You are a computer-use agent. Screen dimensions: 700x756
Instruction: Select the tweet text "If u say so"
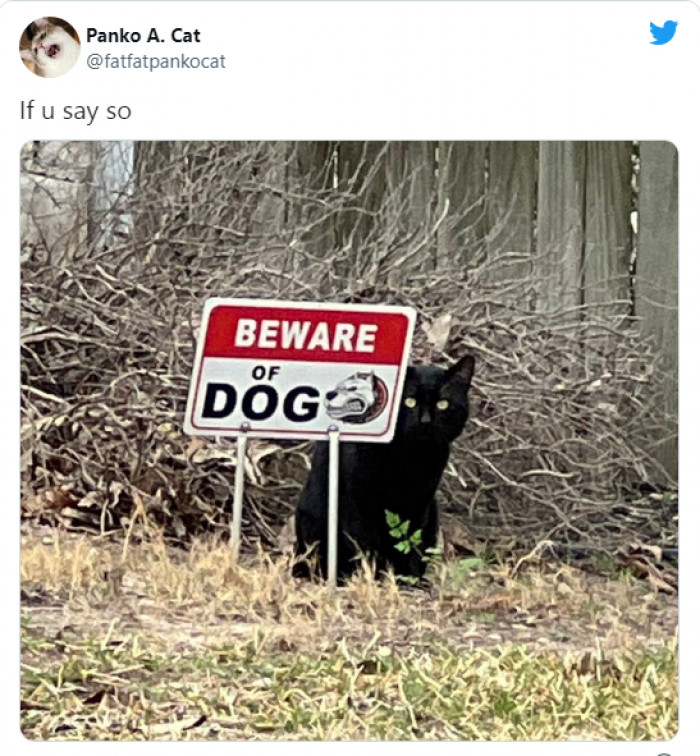[x=75, y=111]
